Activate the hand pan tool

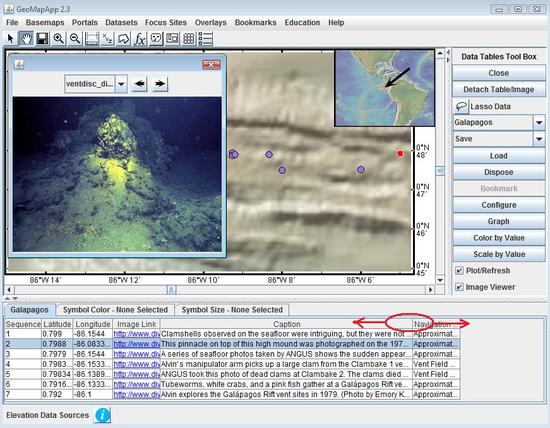point(26,38)
